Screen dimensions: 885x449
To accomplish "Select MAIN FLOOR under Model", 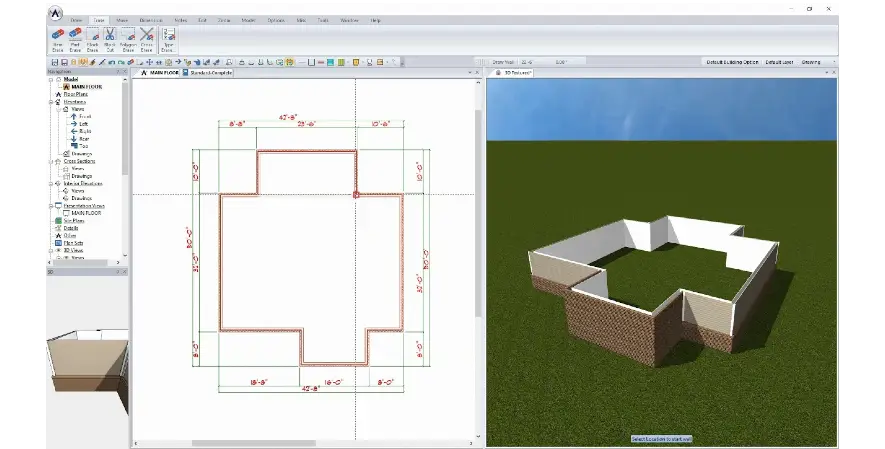I will pos(86,87).
